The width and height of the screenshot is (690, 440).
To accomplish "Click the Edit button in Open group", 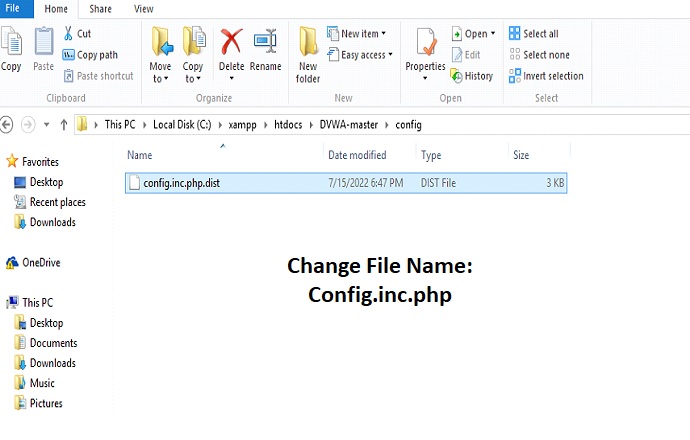I will pos(466,55).
